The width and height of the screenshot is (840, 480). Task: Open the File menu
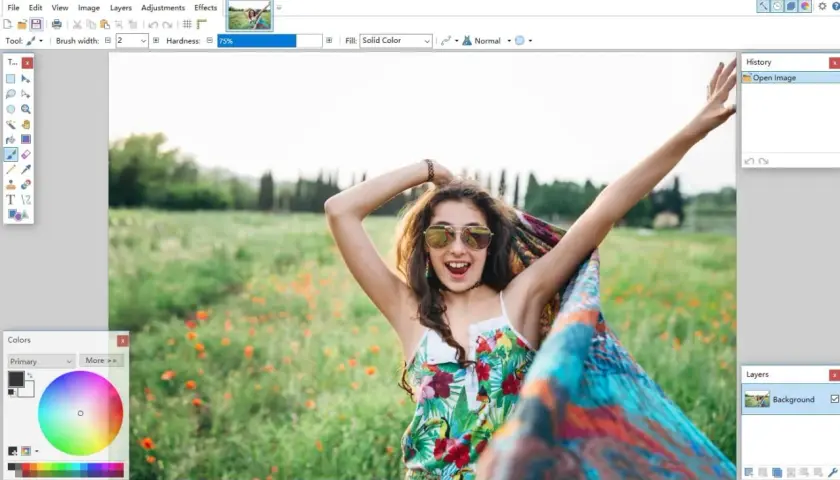pyautogui.click(x=13, y=8)
